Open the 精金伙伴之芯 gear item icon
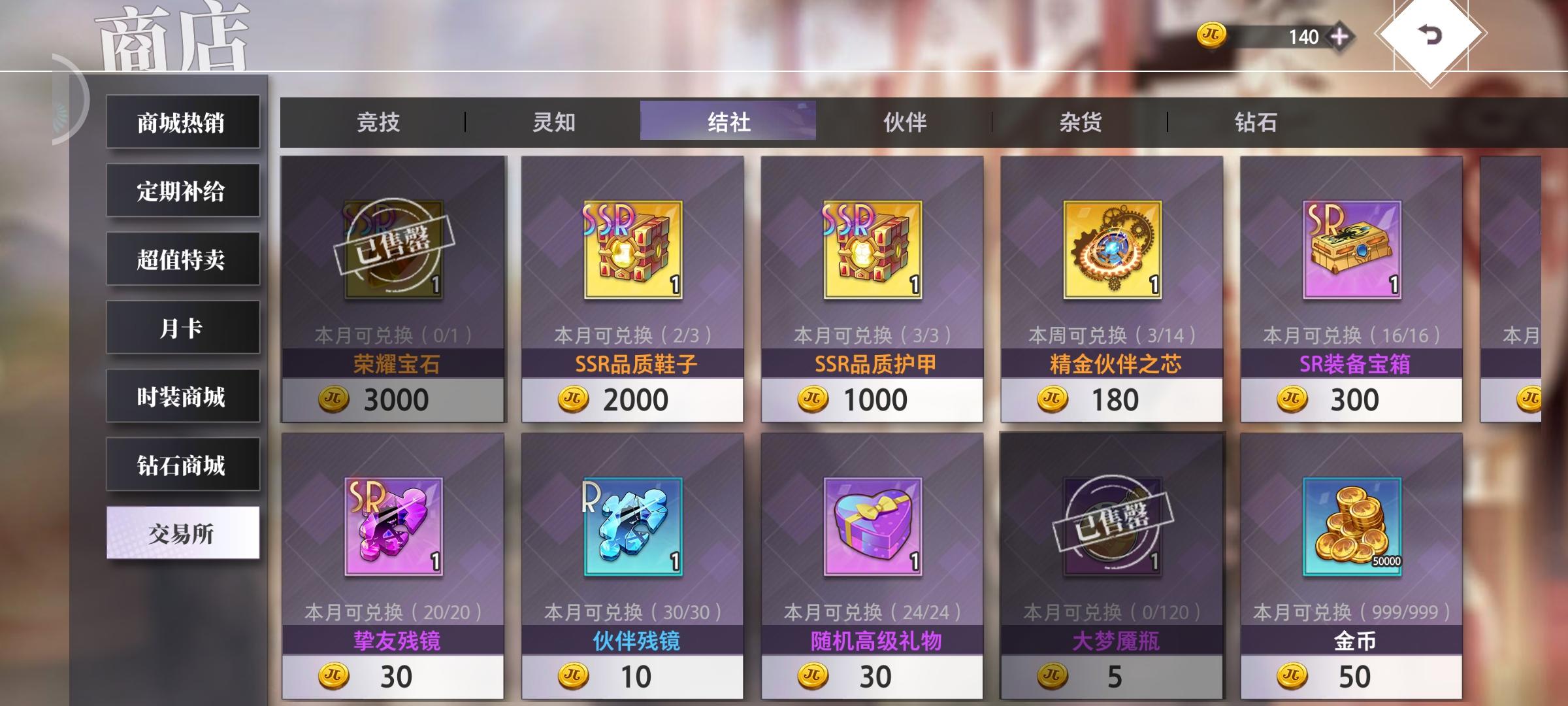This screenshot has width=1568, height=706. click(1113, 250)
